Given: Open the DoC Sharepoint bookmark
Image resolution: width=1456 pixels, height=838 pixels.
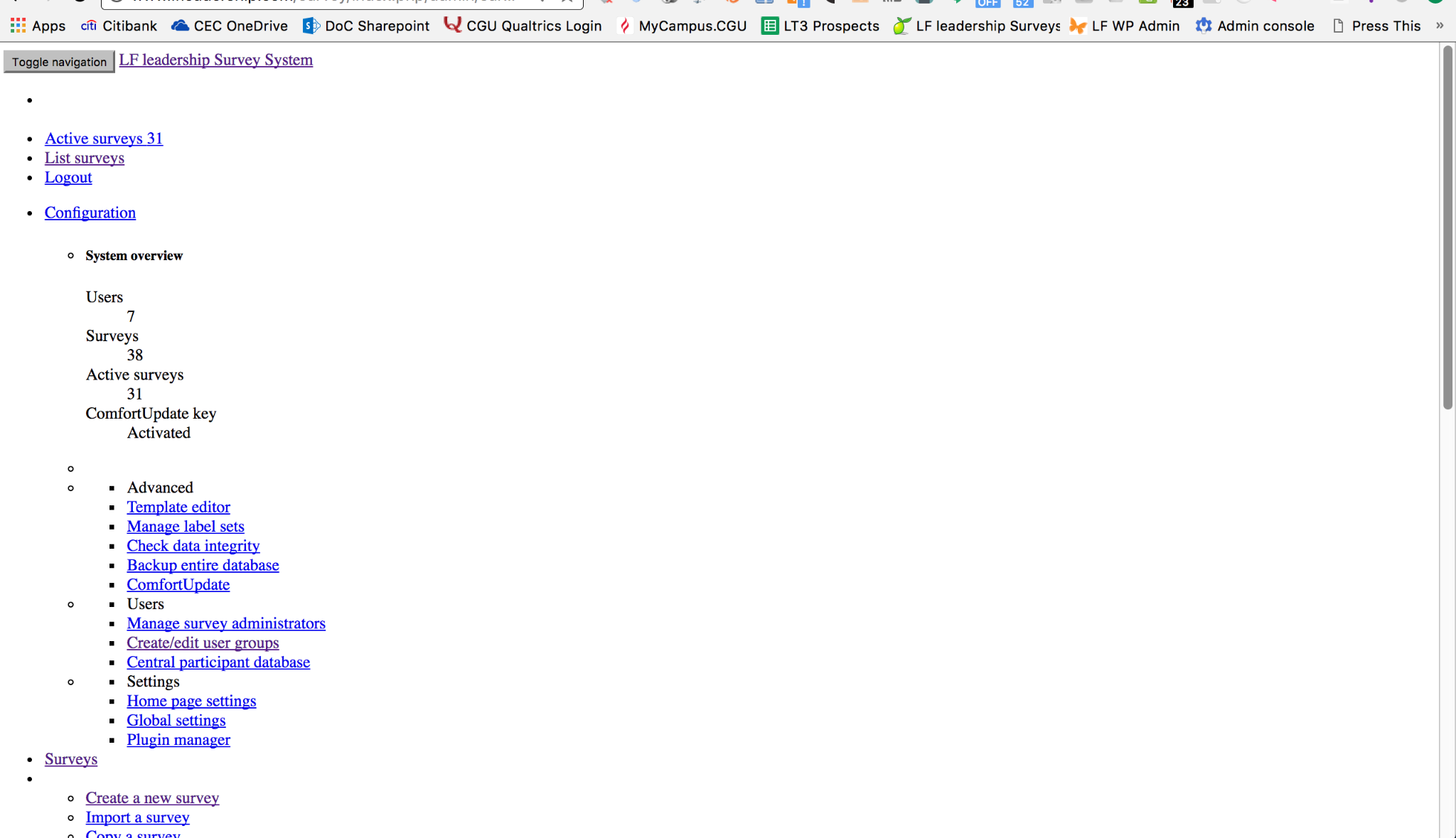Looking at the screenshot, I should pos(366,26).
